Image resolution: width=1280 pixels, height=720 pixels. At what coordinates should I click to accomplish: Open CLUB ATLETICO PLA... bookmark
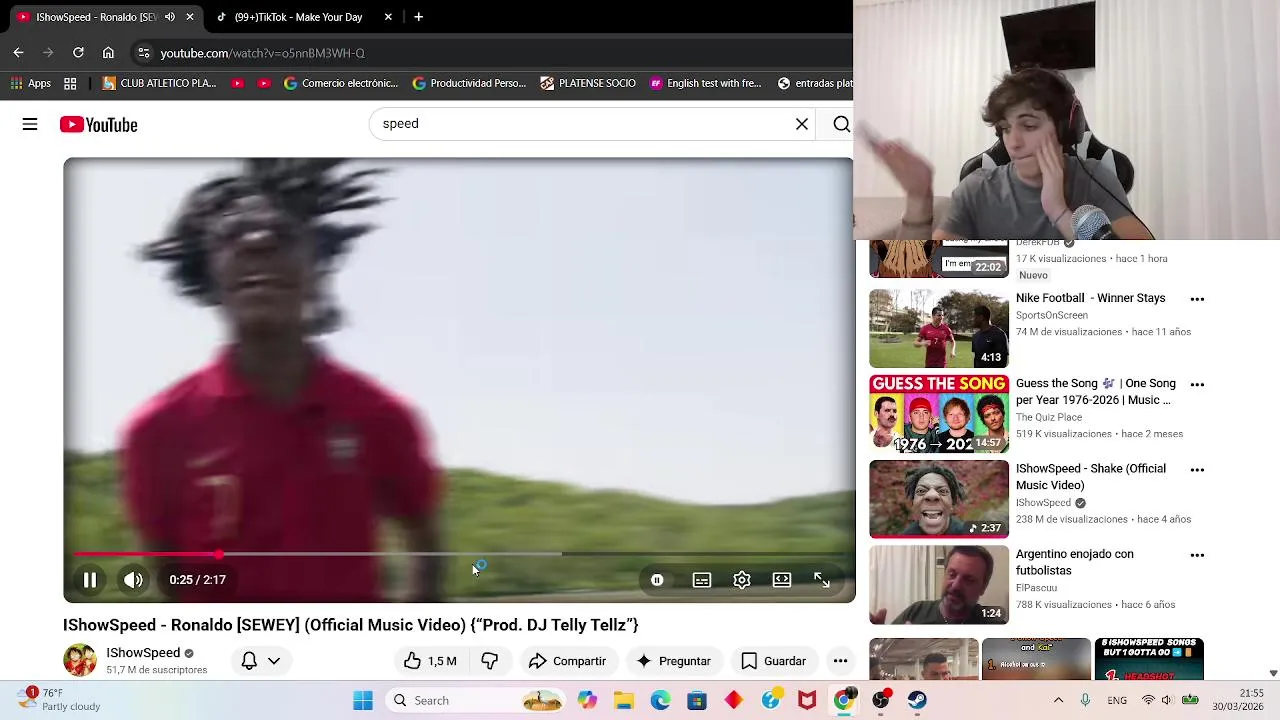(x=159, y=83)
